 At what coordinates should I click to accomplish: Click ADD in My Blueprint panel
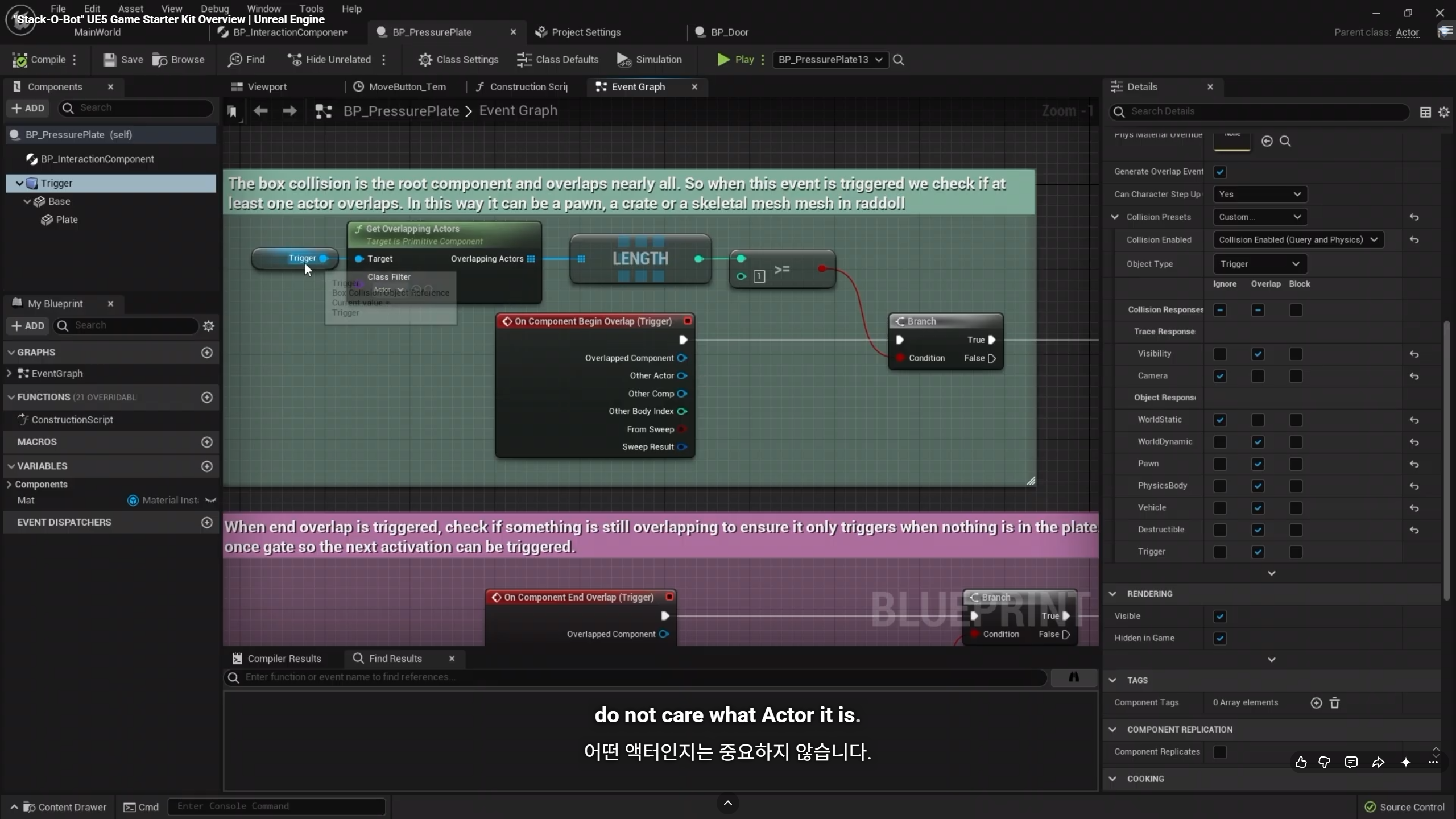click(27, 326)
